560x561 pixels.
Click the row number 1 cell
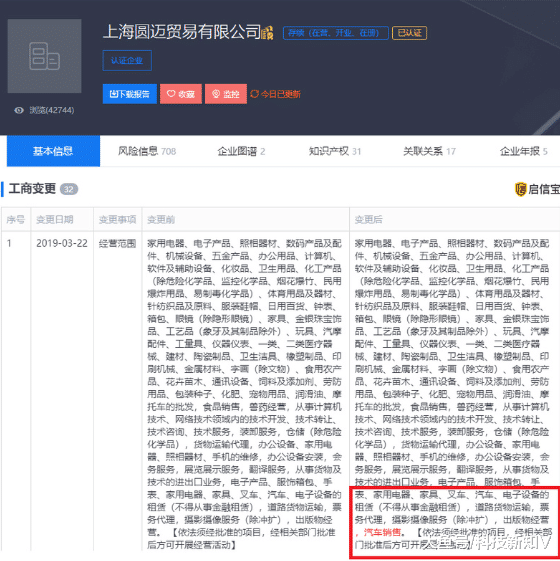(x=9, y=244)
